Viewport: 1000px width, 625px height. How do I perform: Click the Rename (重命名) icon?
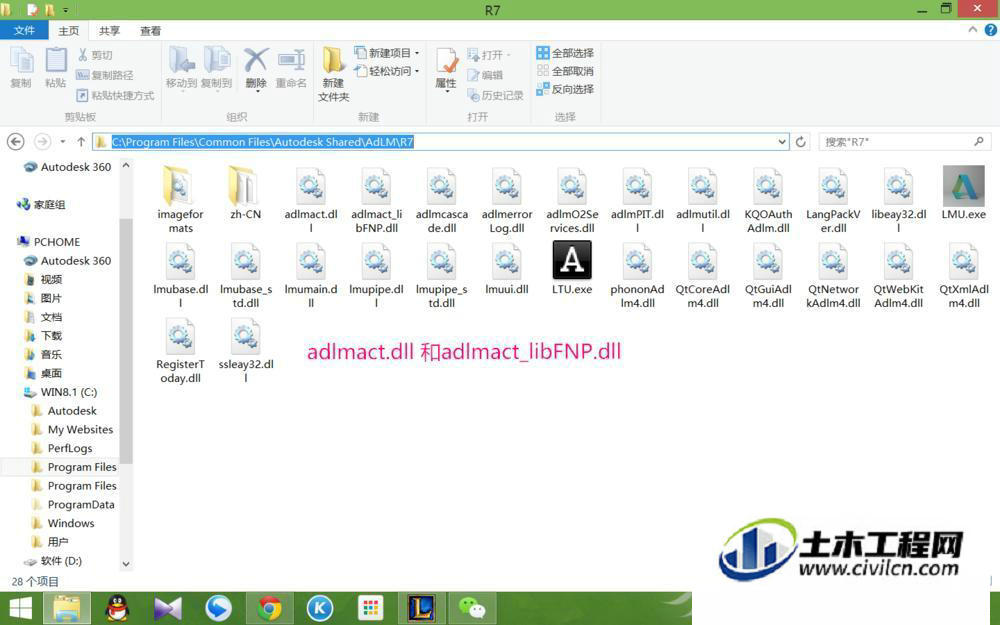[x=291, y=68]
